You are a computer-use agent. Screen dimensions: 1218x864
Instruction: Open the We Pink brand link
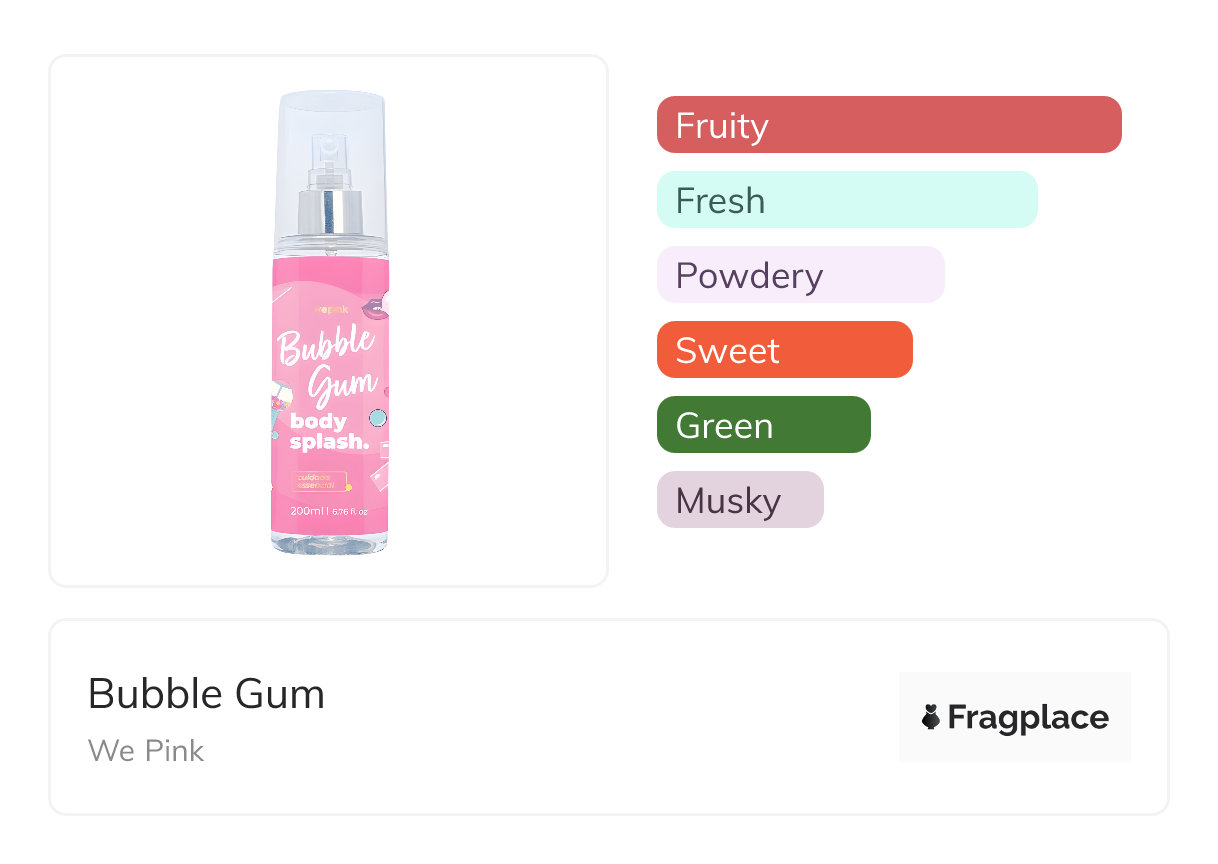pyautogui.click(x=146, y=750)
